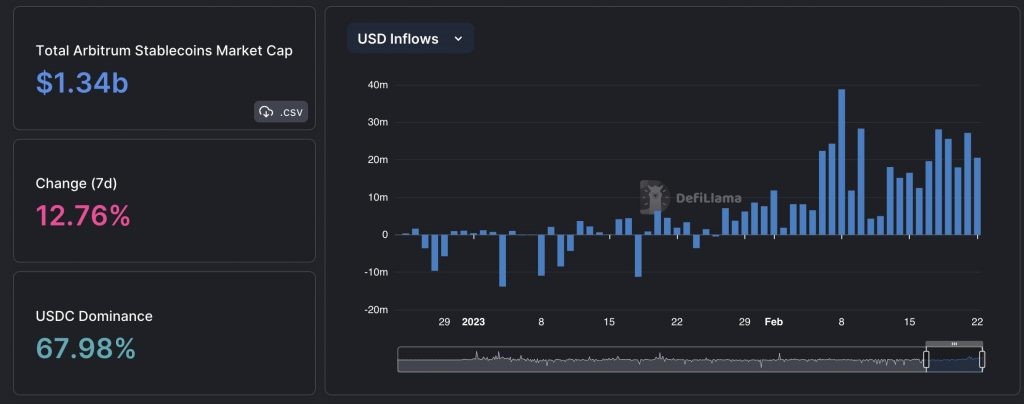
Task: Click the $1.34b market cap value
Action: 82,83
